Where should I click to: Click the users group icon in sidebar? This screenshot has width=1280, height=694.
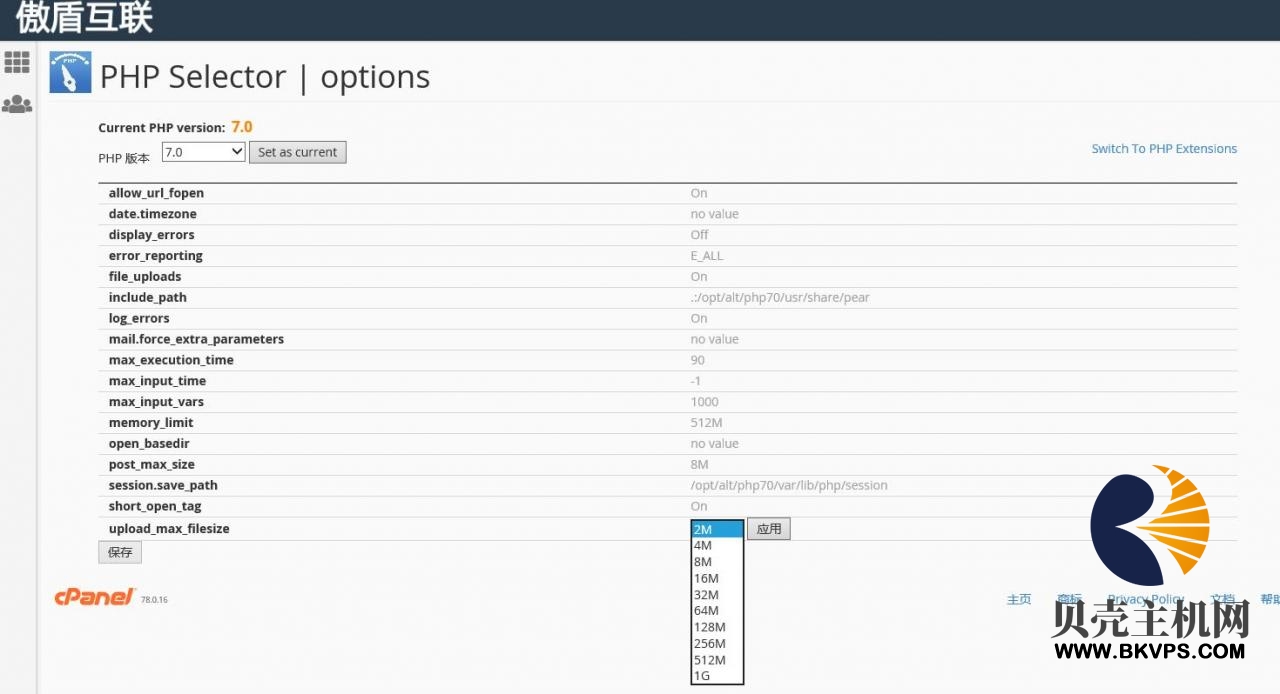coord(17,104)
